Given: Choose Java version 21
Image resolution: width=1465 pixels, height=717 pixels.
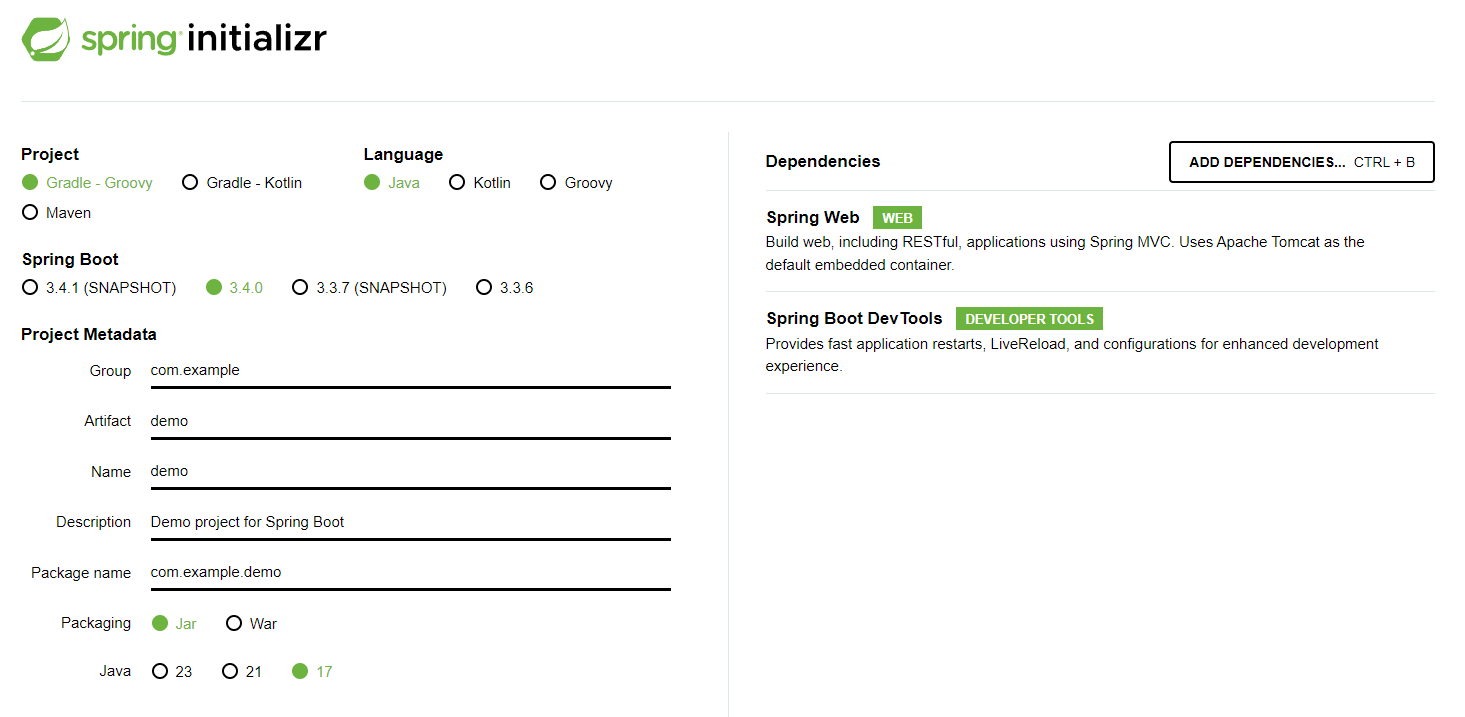Looking at the screenshot, I should pos(242,672).
